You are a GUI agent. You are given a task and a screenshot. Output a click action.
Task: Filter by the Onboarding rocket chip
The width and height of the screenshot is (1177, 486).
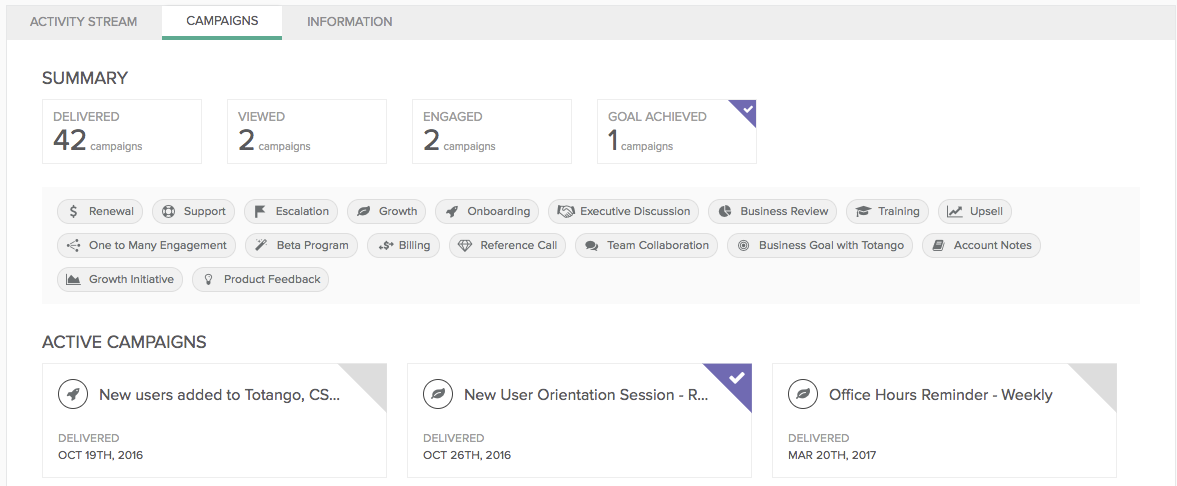click(487, 211)
